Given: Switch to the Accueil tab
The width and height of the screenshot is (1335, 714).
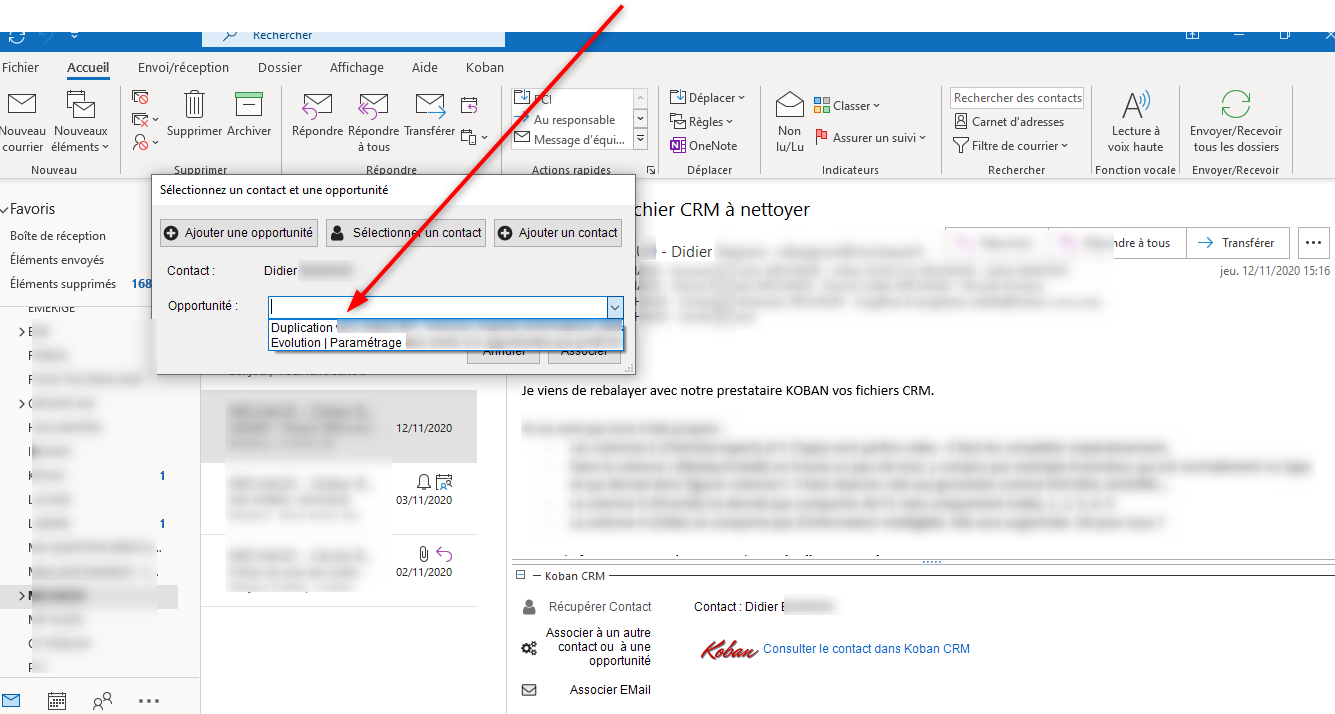Looking at the screenshot, I should 88,68.
